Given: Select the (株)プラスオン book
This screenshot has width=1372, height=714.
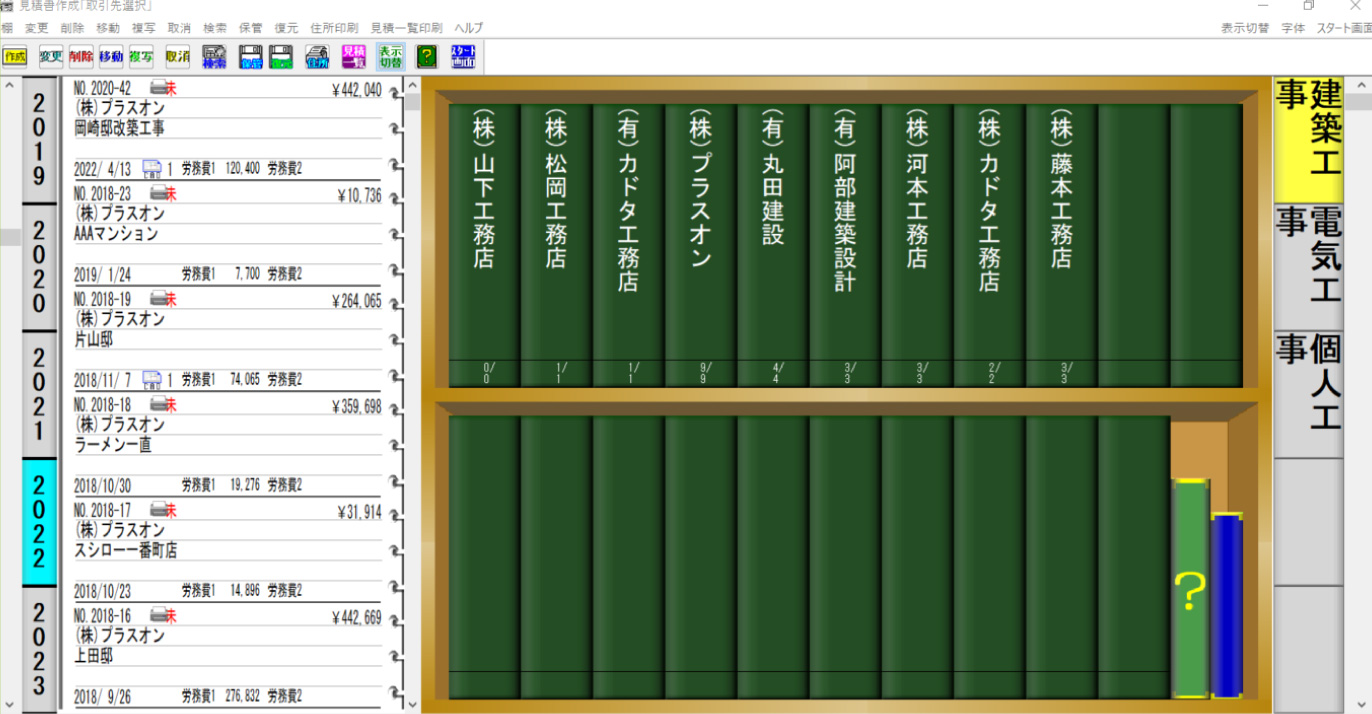Looking at the screenshot, I should [x=700, y=245].
